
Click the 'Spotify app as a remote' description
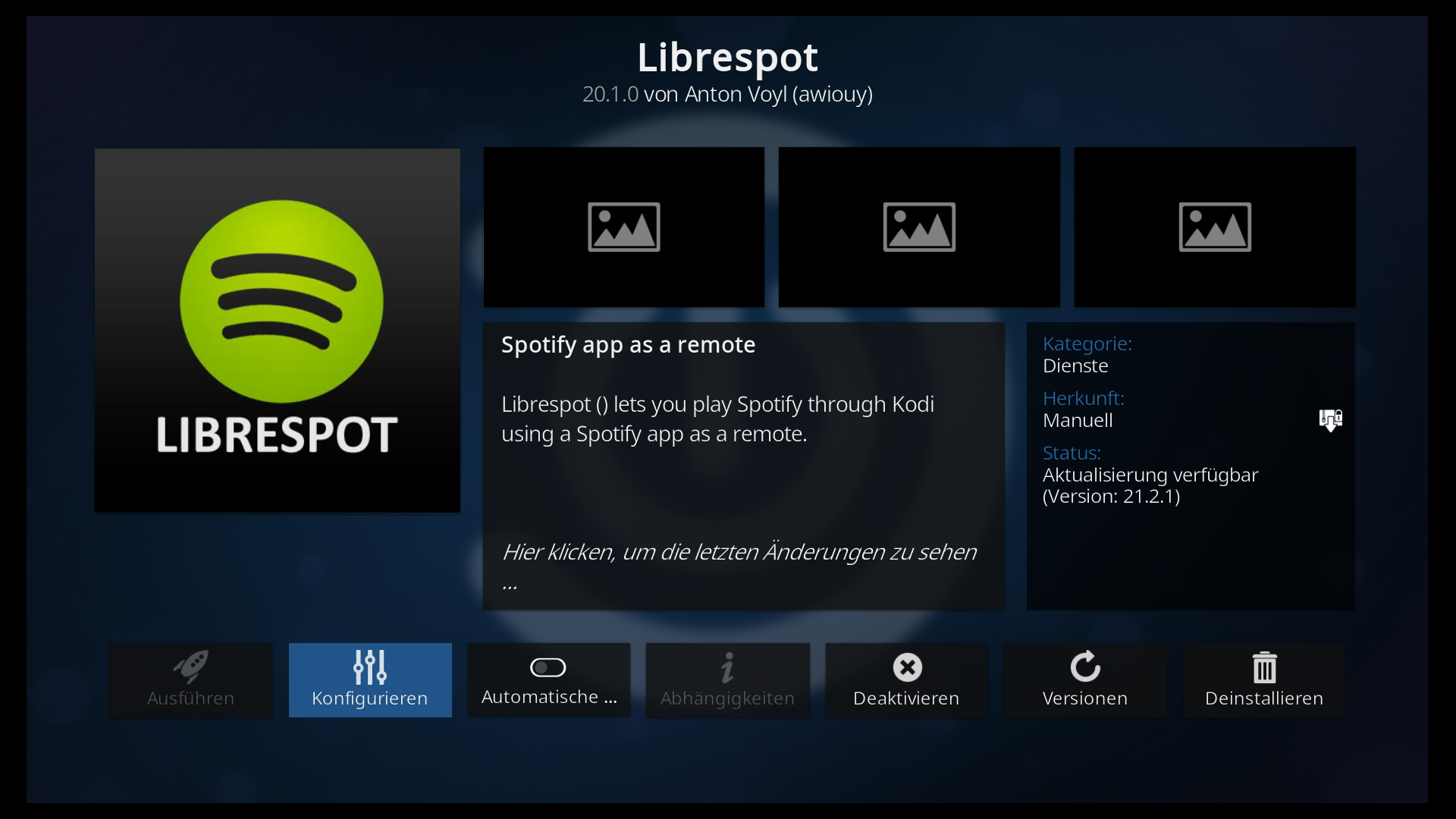click(x=628, y=345)
